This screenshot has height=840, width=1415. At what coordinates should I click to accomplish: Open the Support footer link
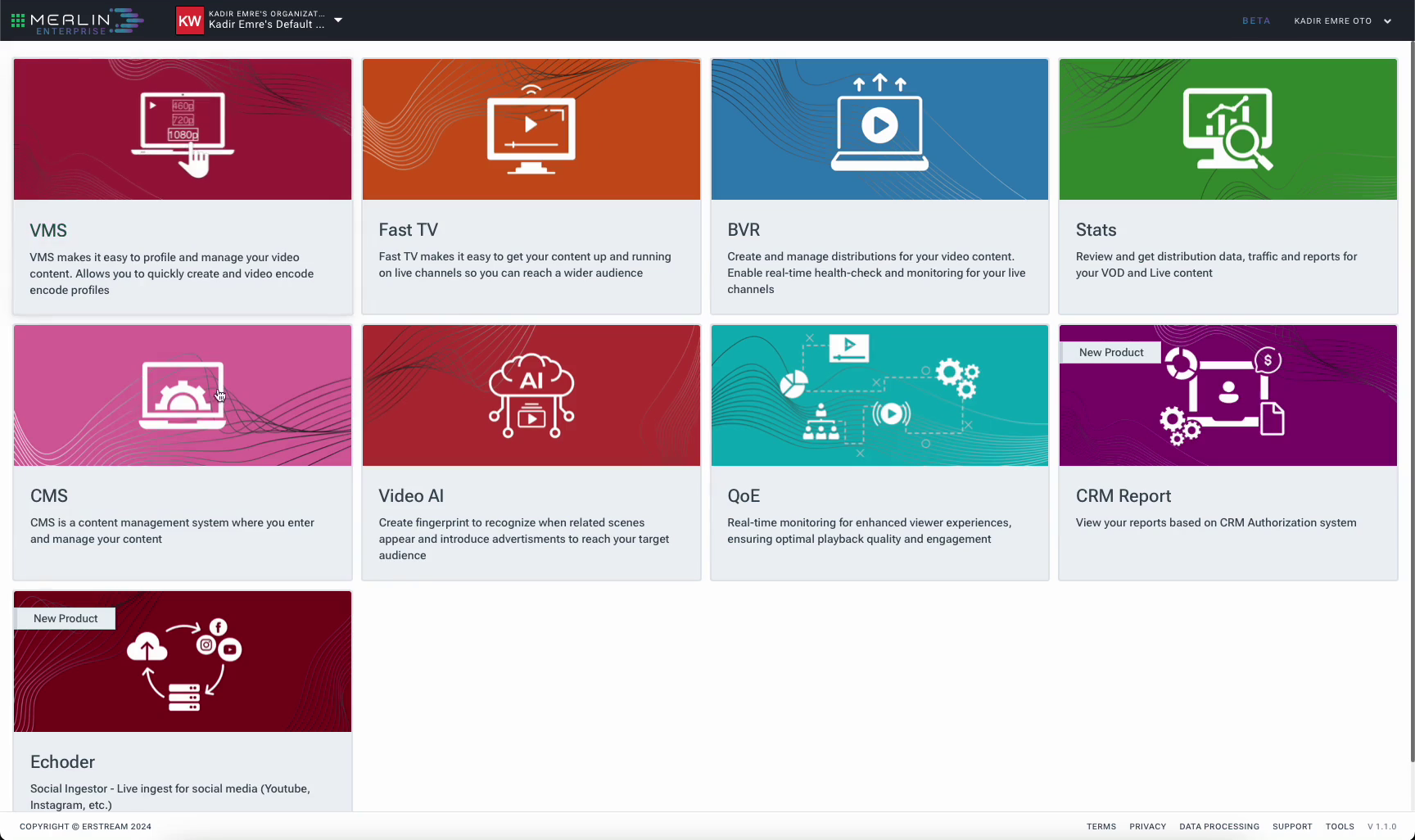pos(1292,827)
